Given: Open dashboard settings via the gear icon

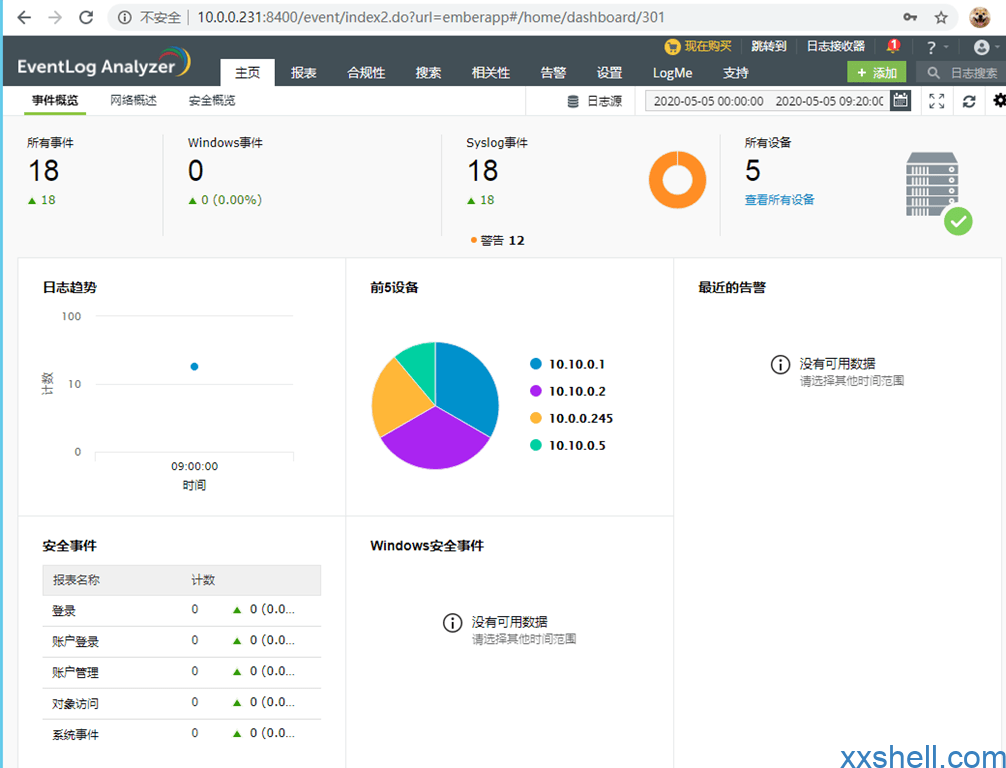Looking at the screenshot, I should tap(998, 100).
